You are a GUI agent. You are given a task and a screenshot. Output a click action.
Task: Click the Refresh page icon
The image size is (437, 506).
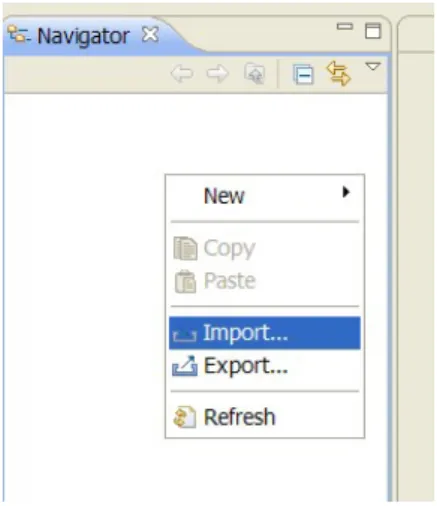(184, 417)
